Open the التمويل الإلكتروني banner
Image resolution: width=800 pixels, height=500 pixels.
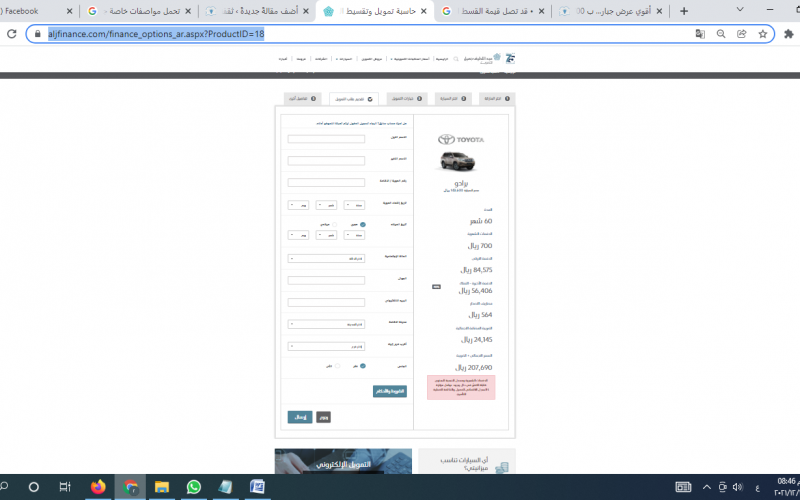tap(343, 461)
